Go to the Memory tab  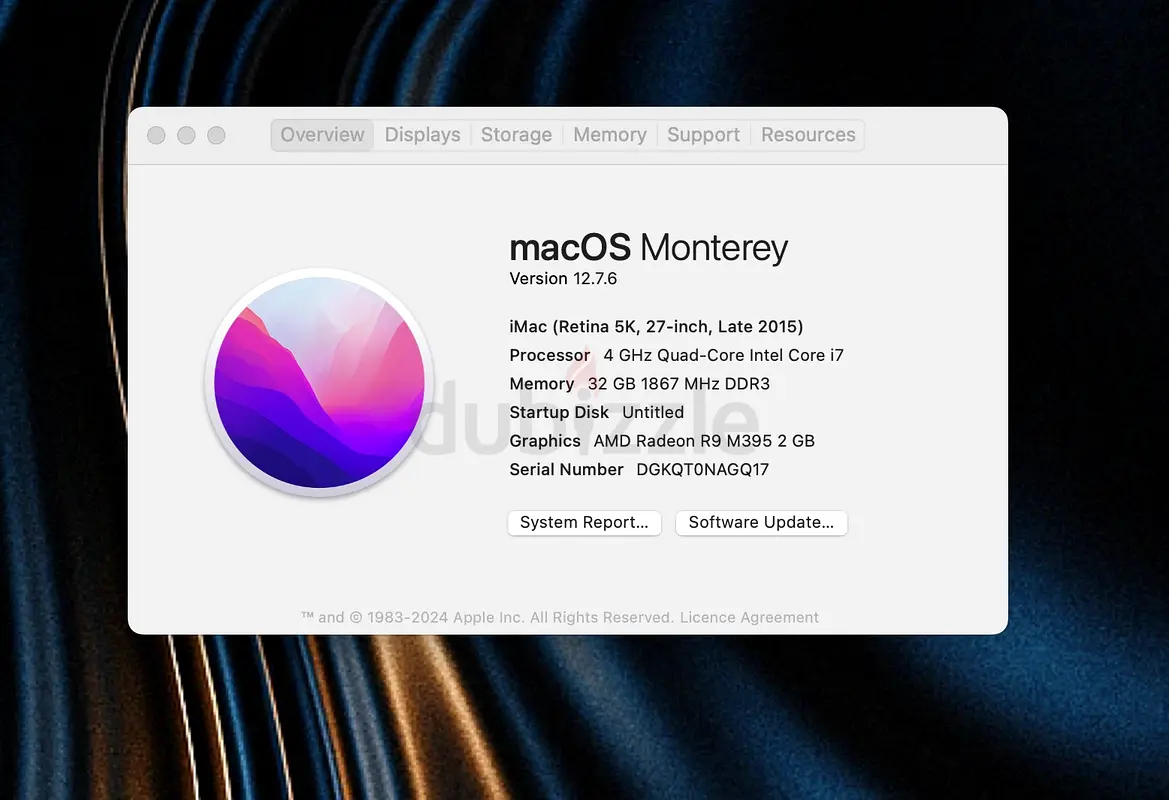[x=610, y=135]
